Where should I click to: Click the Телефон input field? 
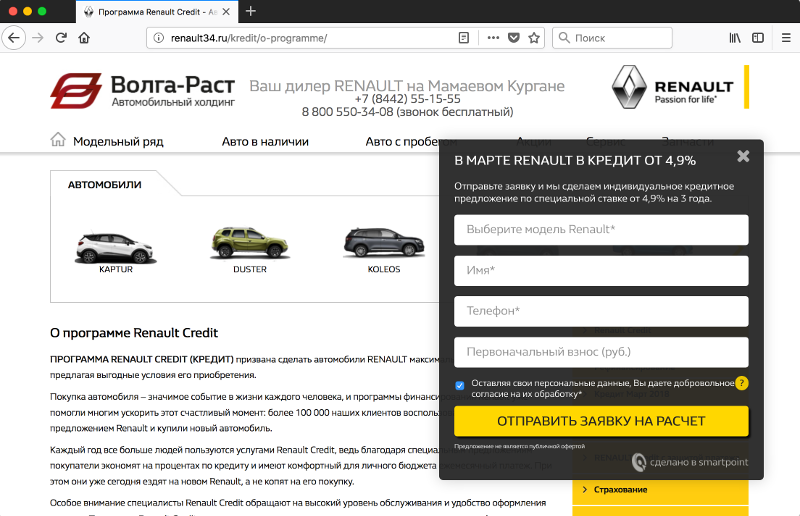pyautogui.click(x=601, y=311)
